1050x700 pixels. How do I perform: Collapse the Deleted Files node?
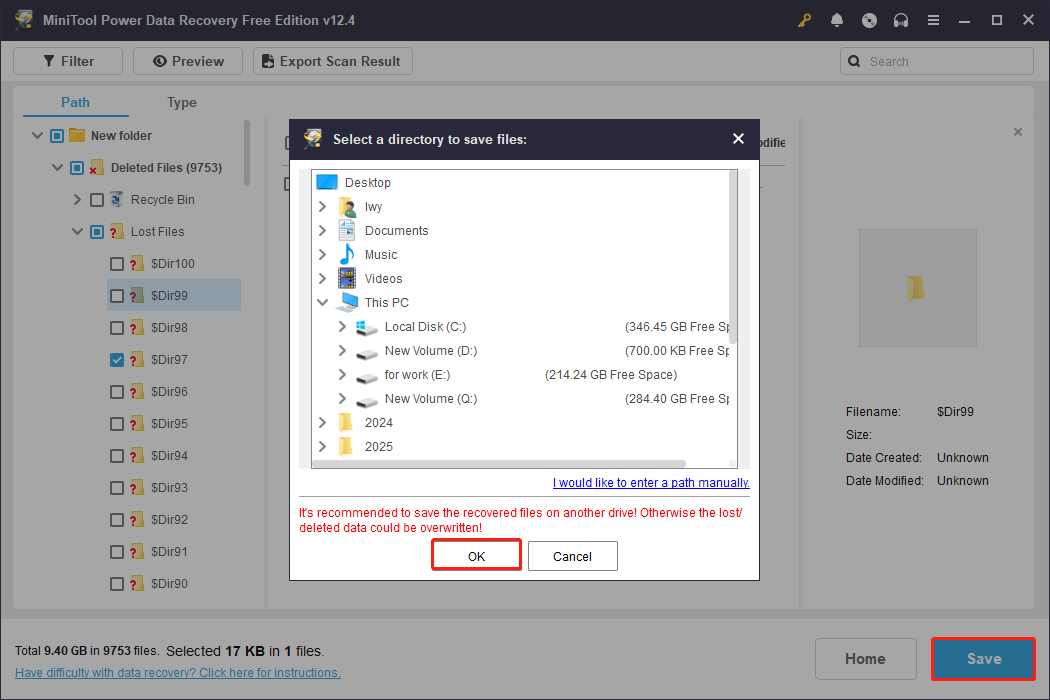[x=58, y=167]
